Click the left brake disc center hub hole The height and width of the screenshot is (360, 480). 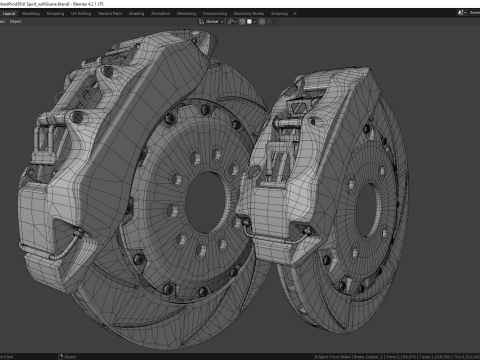pyautogui.click(x=206, y=202)
